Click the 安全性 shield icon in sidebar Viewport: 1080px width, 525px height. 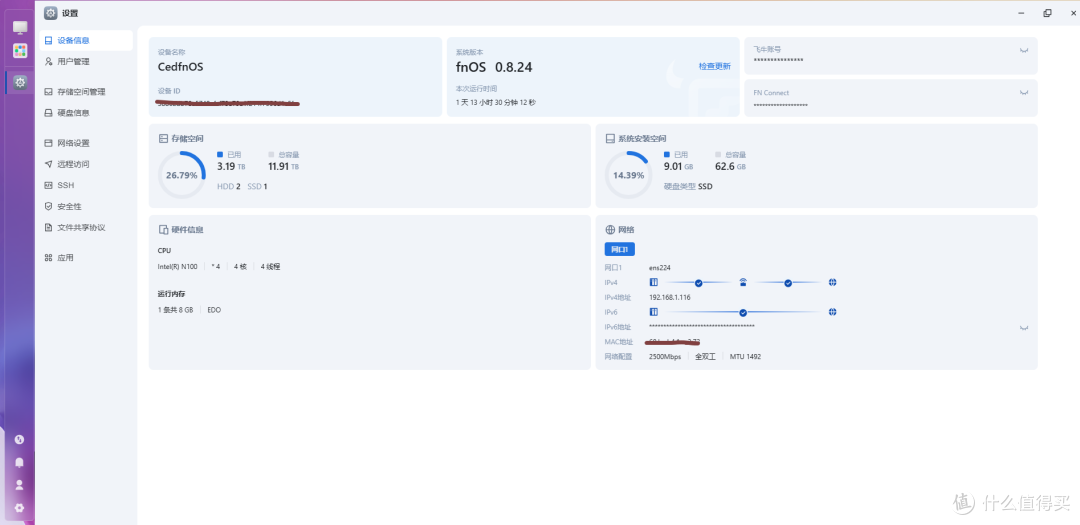tap(48, 206)
